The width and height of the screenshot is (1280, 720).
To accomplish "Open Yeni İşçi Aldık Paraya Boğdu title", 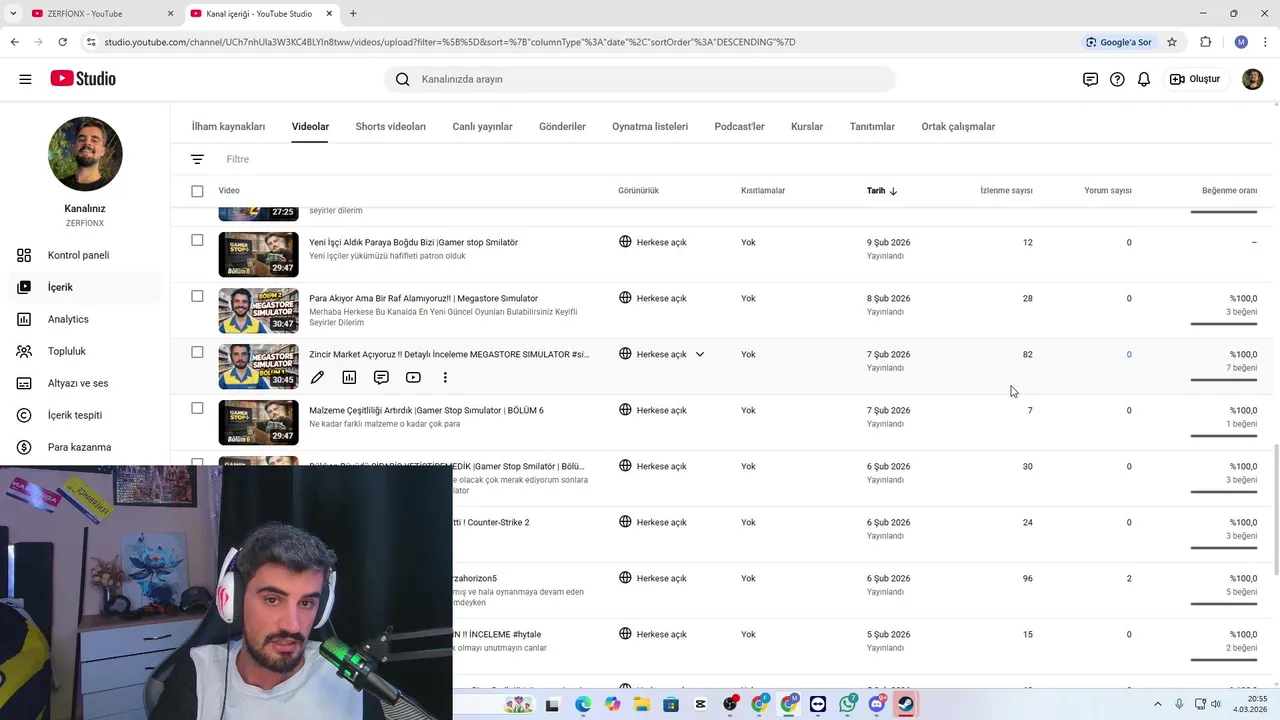I will point(413,242).
